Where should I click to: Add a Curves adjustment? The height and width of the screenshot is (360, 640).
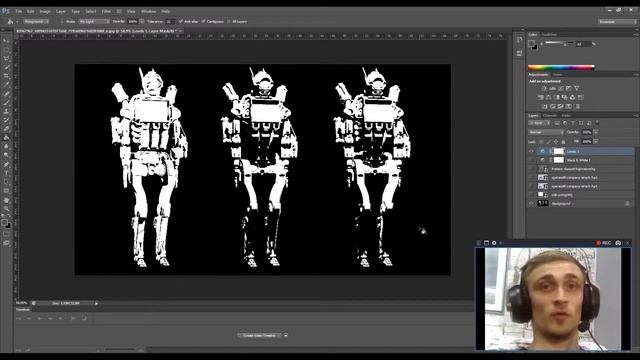560,88
